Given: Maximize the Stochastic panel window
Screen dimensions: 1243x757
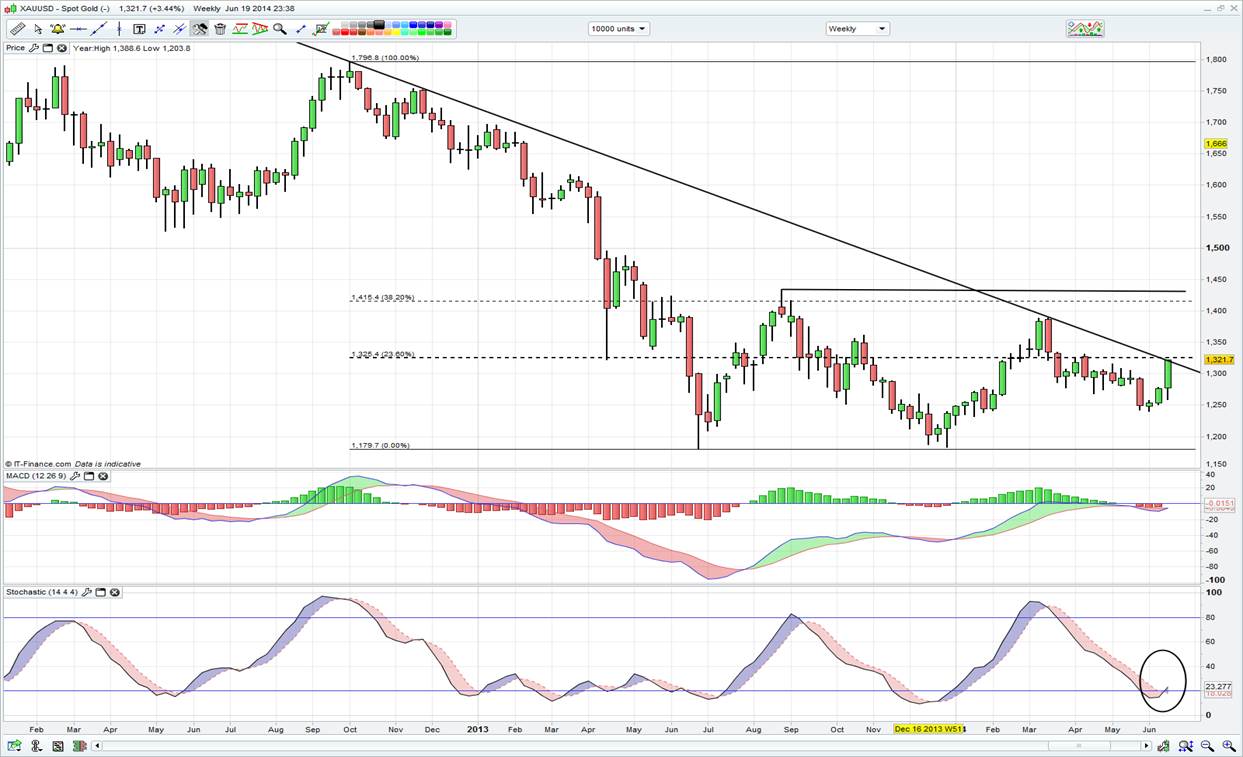Looking at the screenshot, I should click(x=101, y=593).
